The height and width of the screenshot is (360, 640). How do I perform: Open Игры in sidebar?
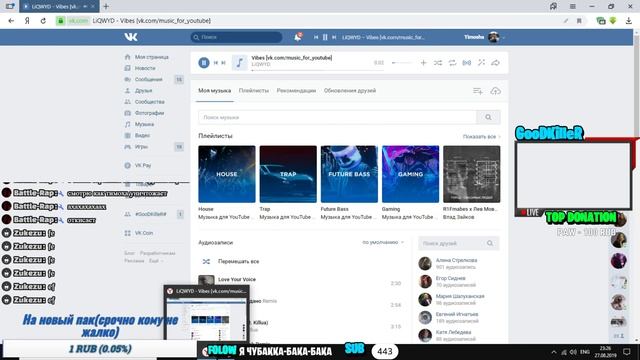coord(136,147)
